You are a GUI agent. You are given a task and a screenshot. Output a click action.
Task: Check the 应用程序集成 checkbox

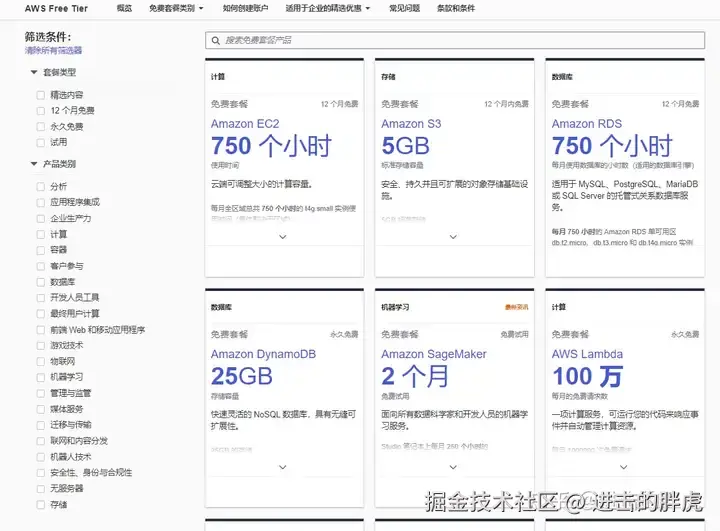coord(41,203)
